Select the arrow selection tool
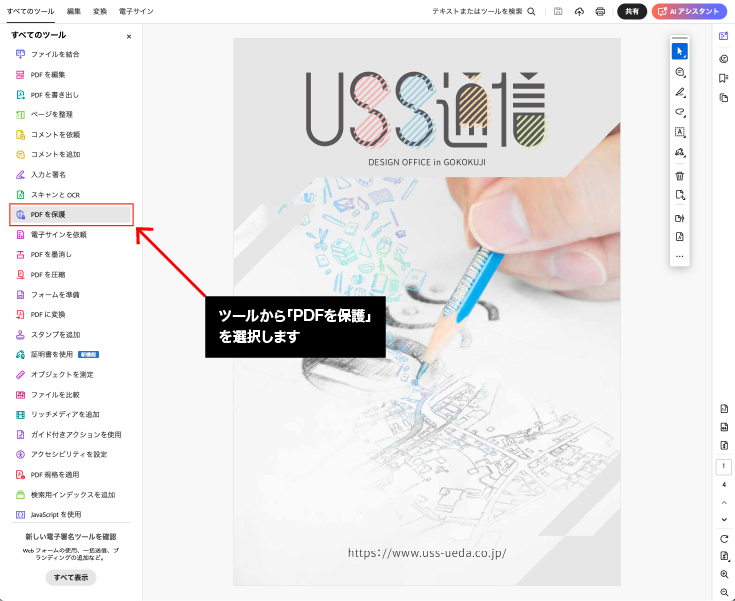This screenshot has height=601, width=735. click(680, 52)
